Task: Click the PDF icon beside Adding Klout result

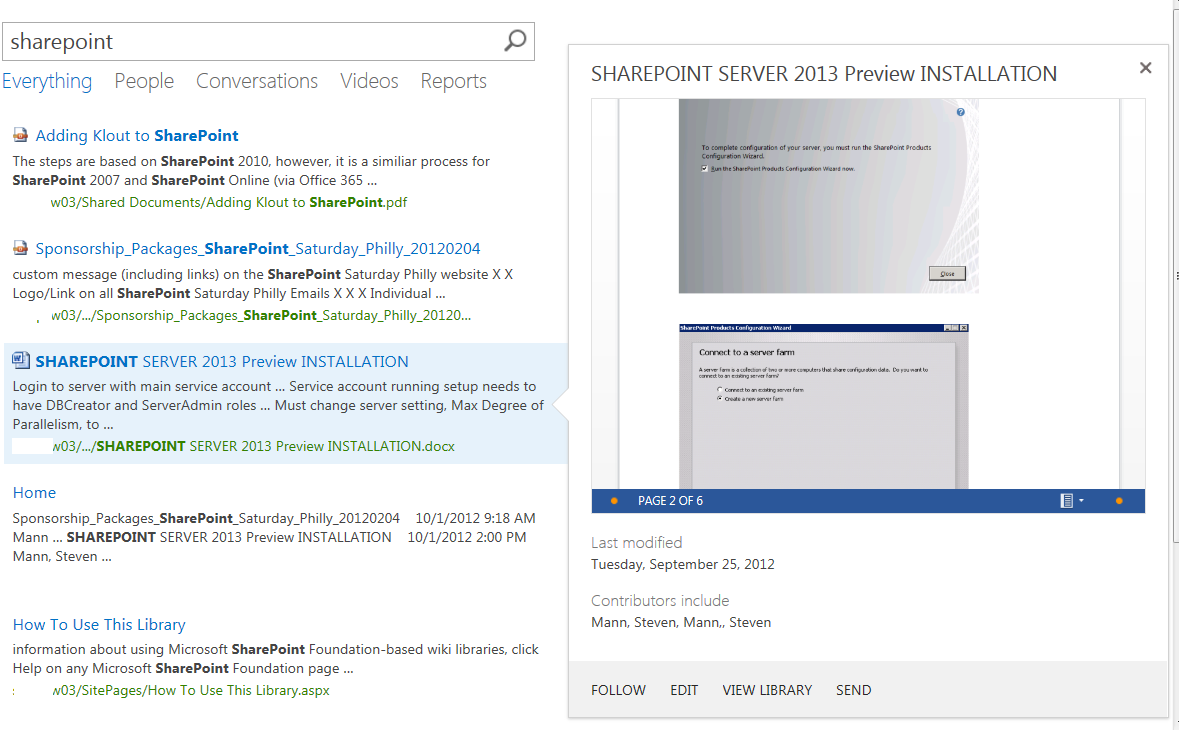Action: click(x=19, y=133)
